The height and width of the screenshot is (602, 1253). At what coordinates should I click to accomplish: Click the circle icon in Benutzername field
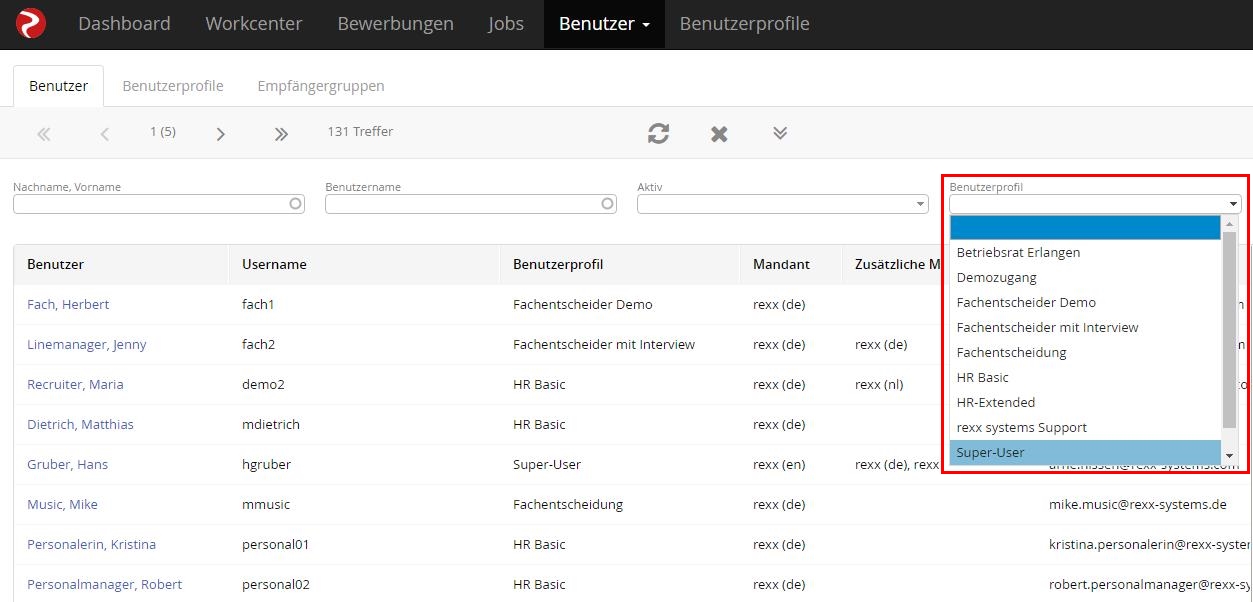coord(608,204)
